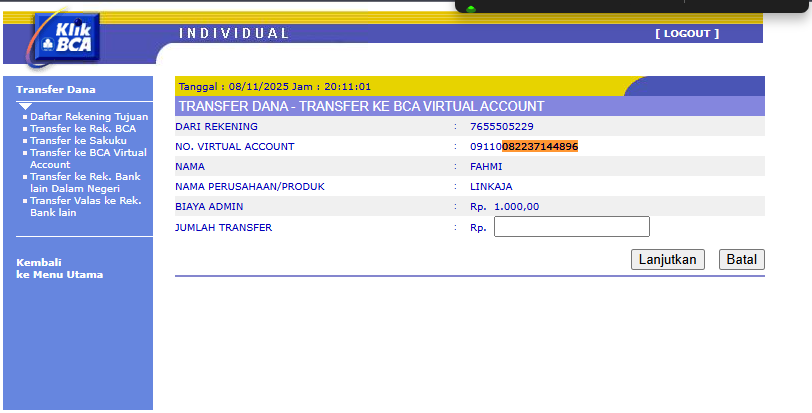This screenshot has width=812, height=413.
Task: Log out via the LOGOUT link
Action: point(687,34)
